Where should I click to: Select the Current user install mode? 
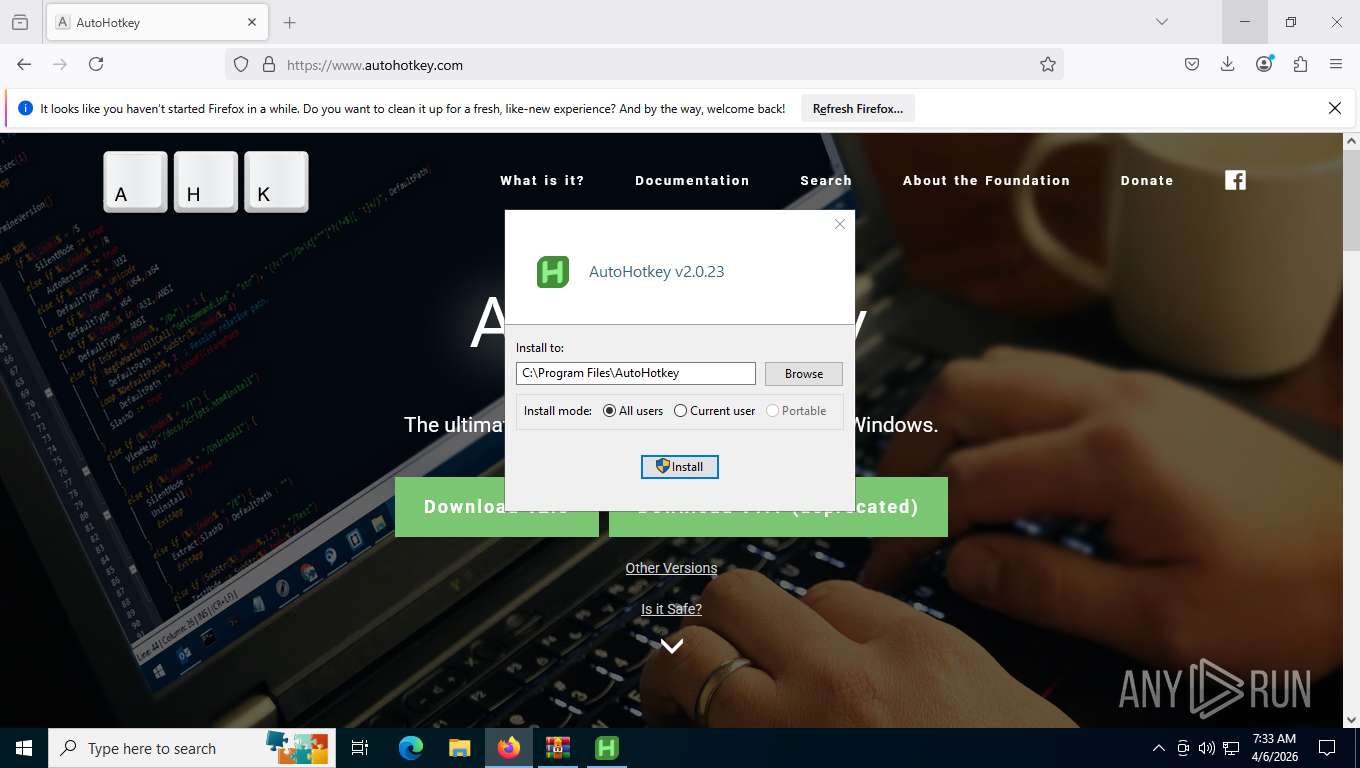pyautogui.click(x=715, y=411)
